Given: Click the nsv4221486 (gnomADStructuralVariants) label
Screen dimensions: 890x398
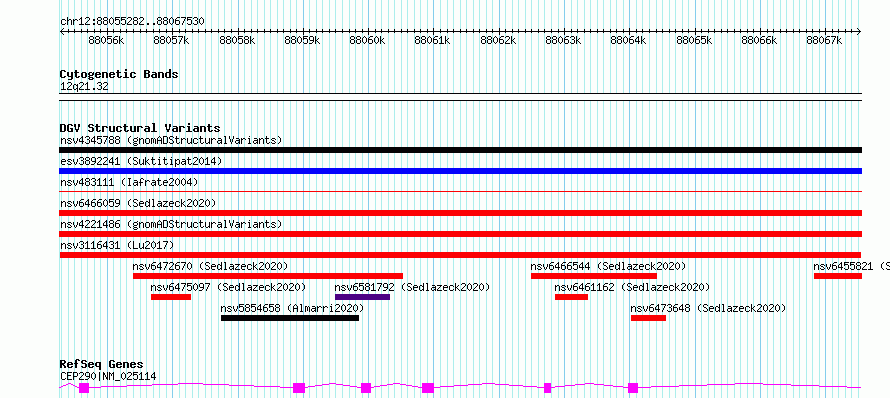Looking at the screenshot, I should tap(171, 224).
